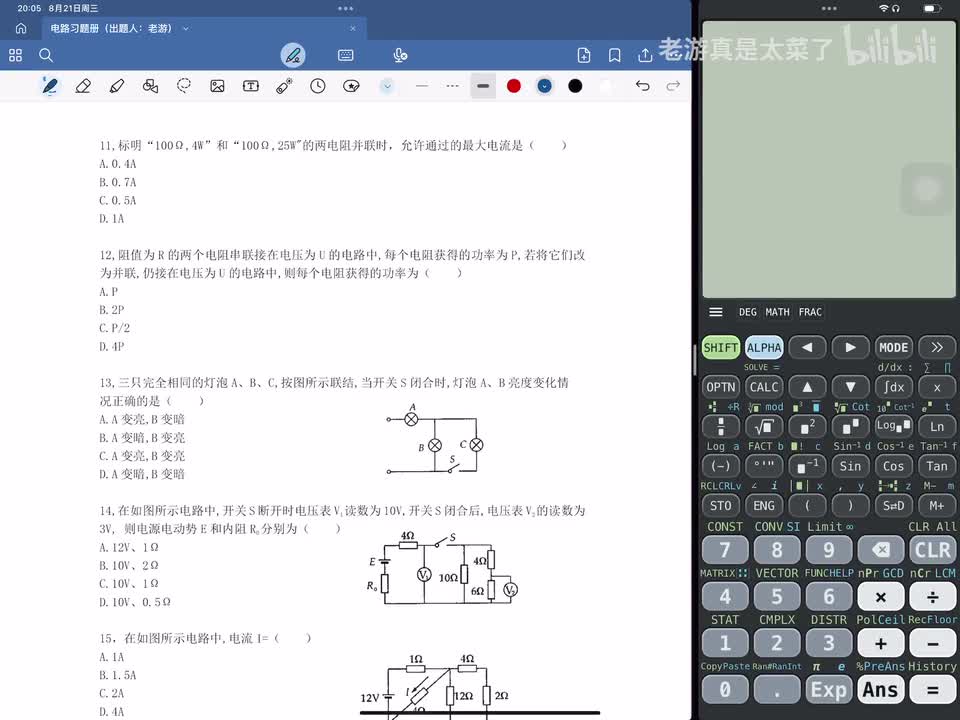Select the Lasso selection tool
The height and width of the screenshot is (720, 960).
click(184, 86)
